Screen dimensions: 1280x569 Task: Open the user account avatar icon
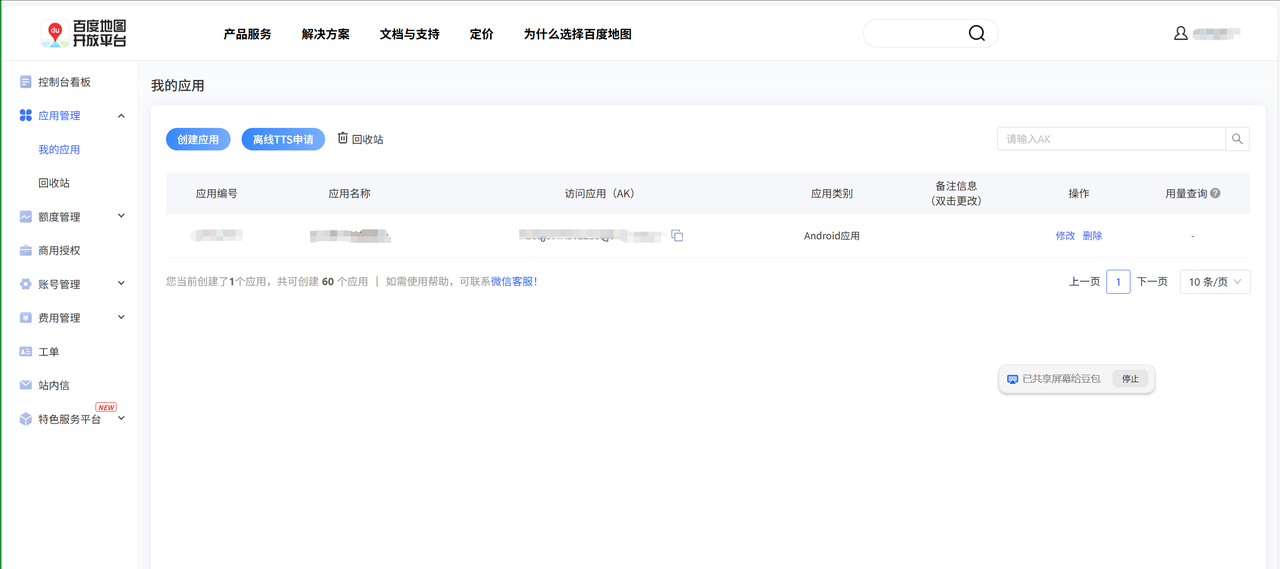click(1181, 33)
